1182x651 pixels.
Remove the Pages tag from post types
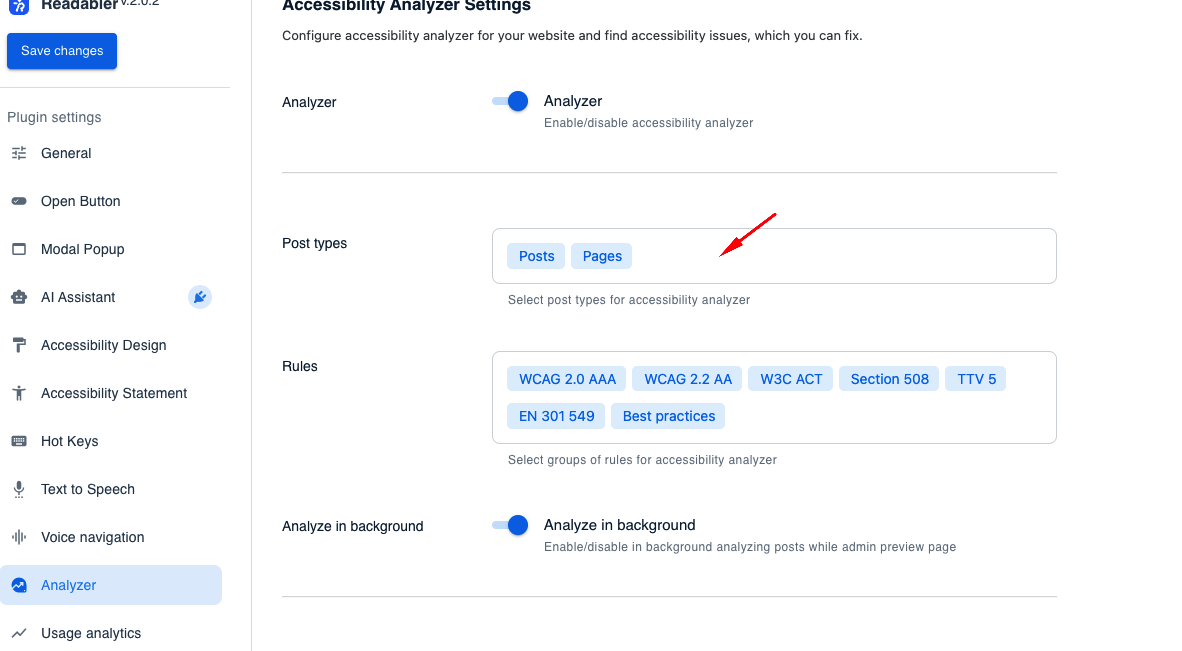click(602, 256)
